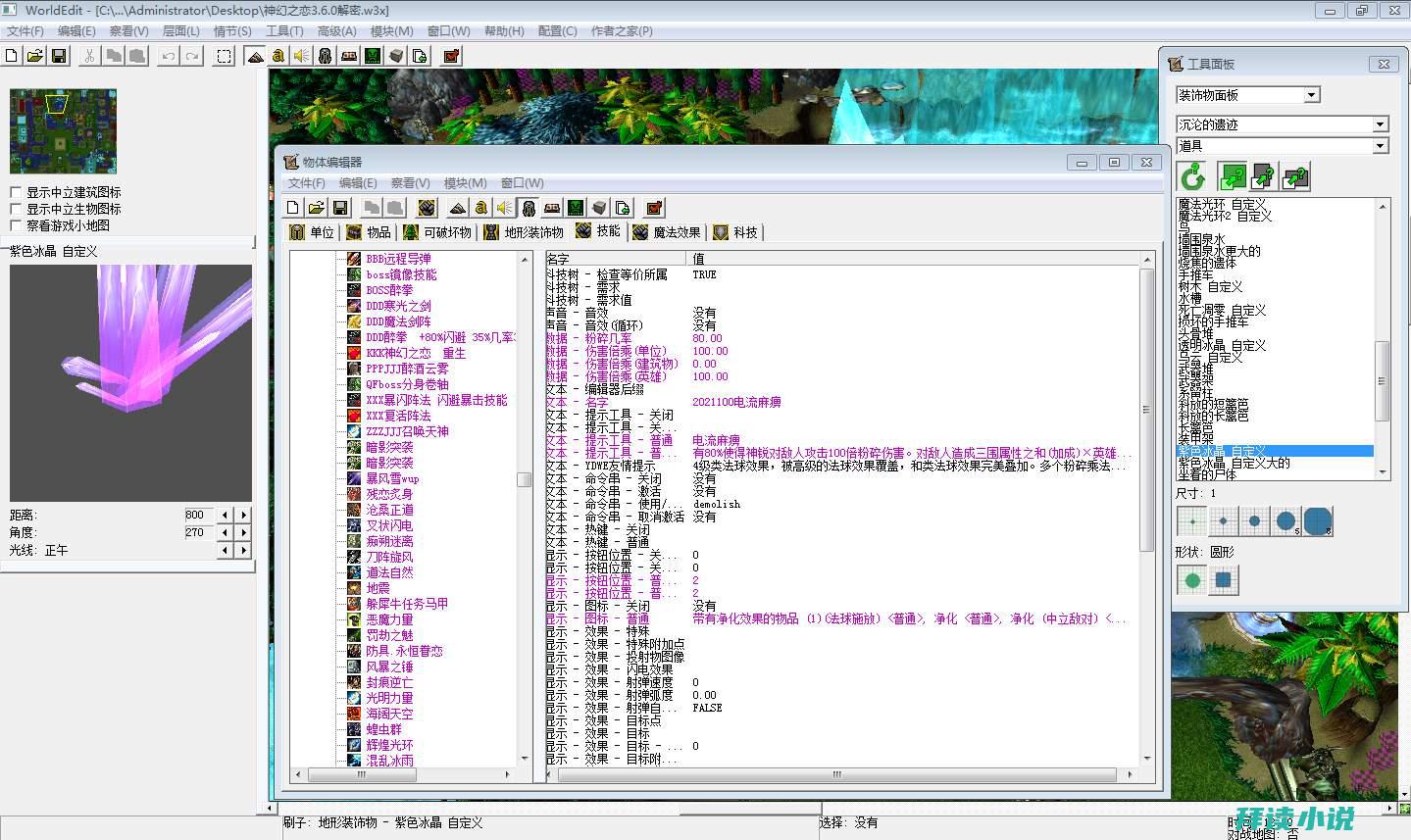Click the 光线 left arrow
The height and width of the screenshot is (840, 1411).
pos(226,550)
